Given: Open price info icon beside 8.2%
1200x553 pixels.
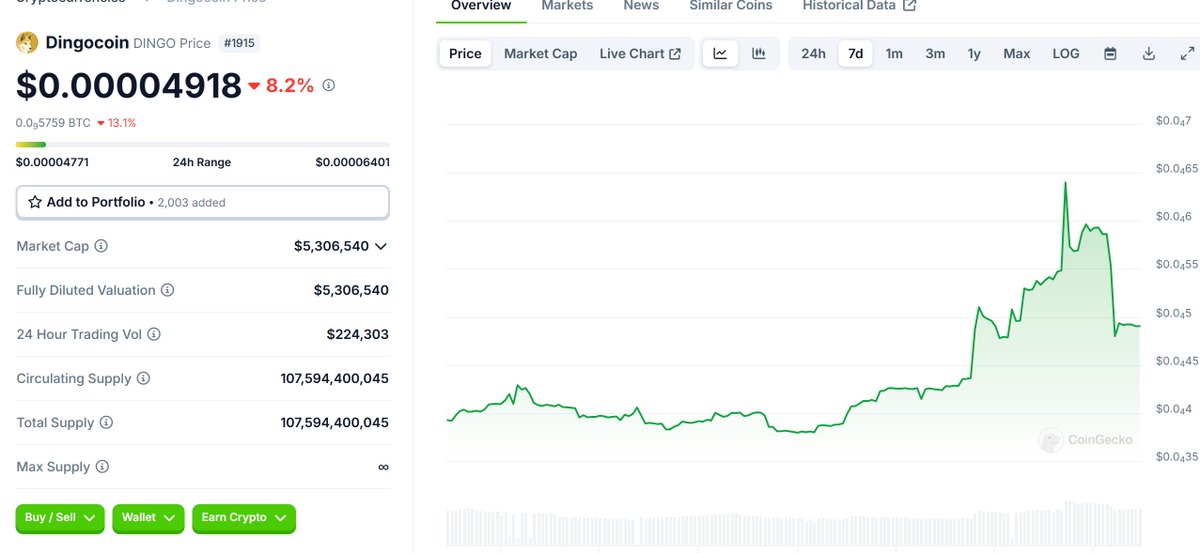Looking at the screenshot, I should click(329, 85).
